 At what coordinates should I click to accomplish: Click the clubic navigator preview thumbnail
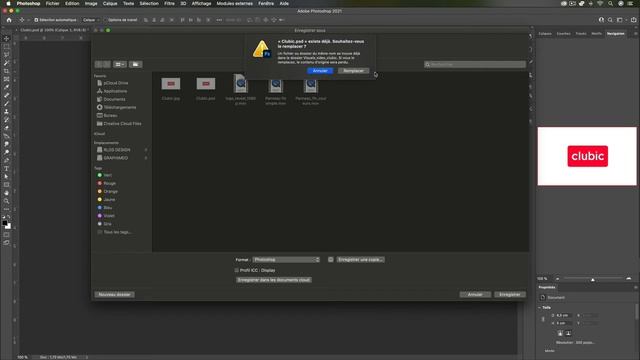coord(587,156)
